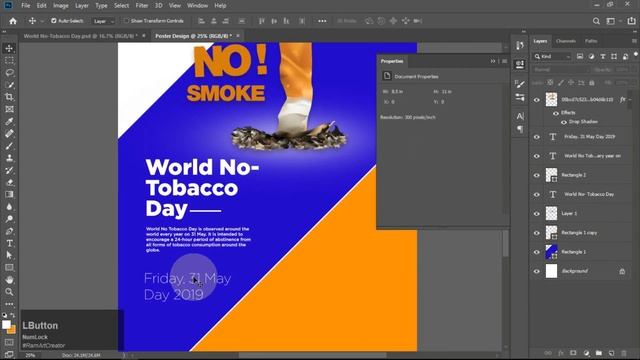Click the background color swatch
This screenshot has width=640, height=360.
(x=12, y=330)
